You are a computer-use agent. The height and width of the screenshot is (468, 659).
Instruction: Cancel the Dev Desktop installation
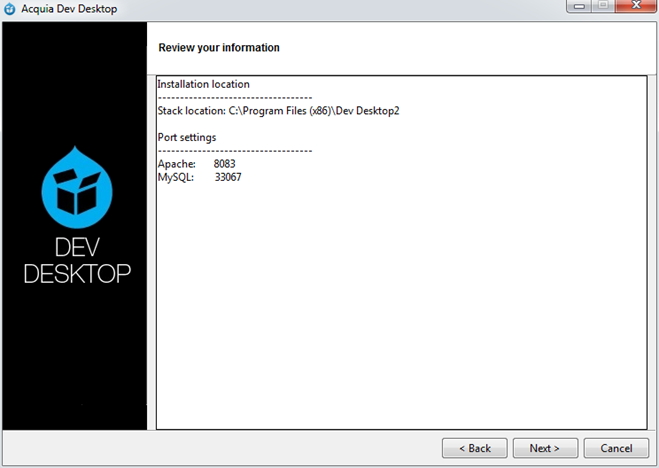point(616,448)
